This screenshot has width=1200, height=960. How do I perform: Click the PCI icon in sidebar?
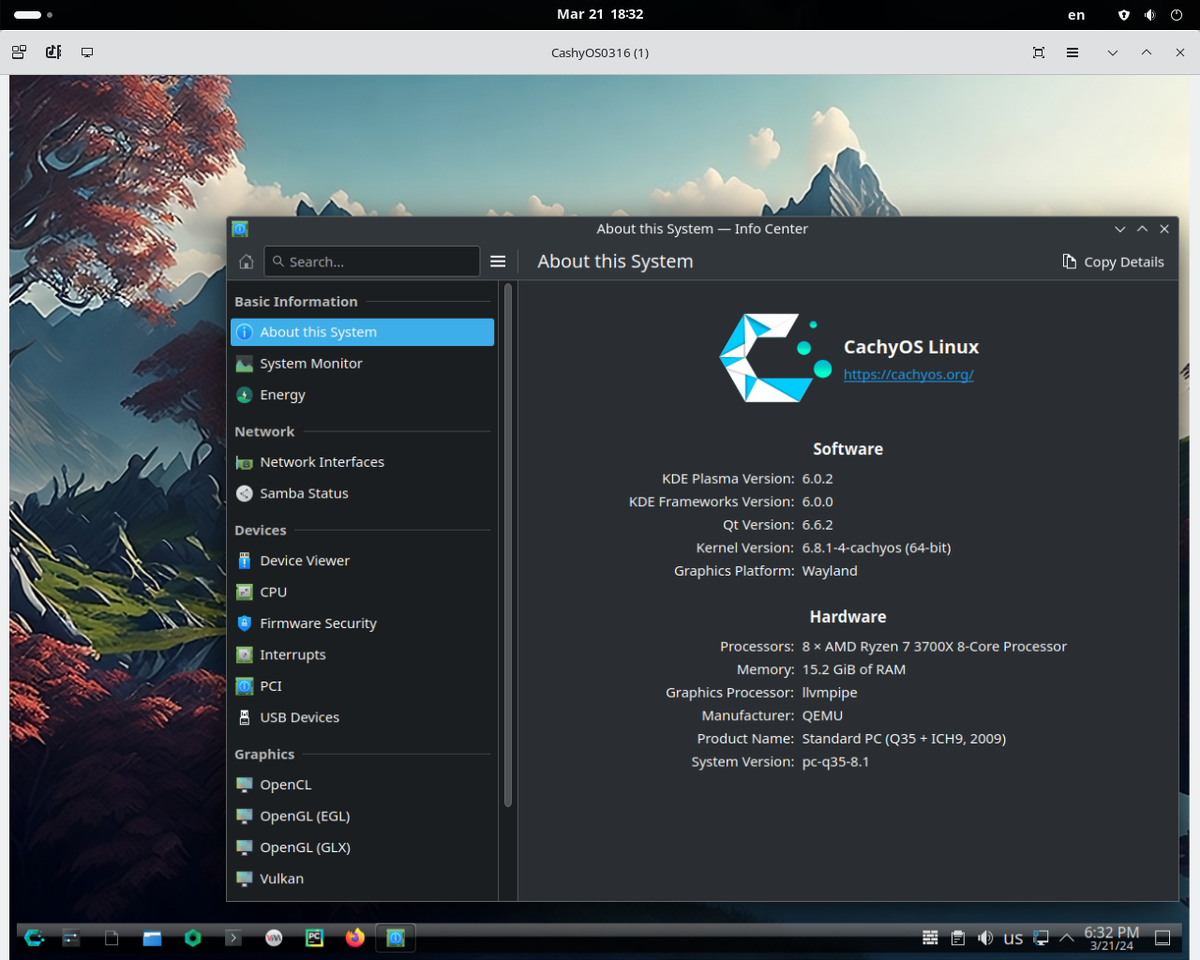coord(244,686)
